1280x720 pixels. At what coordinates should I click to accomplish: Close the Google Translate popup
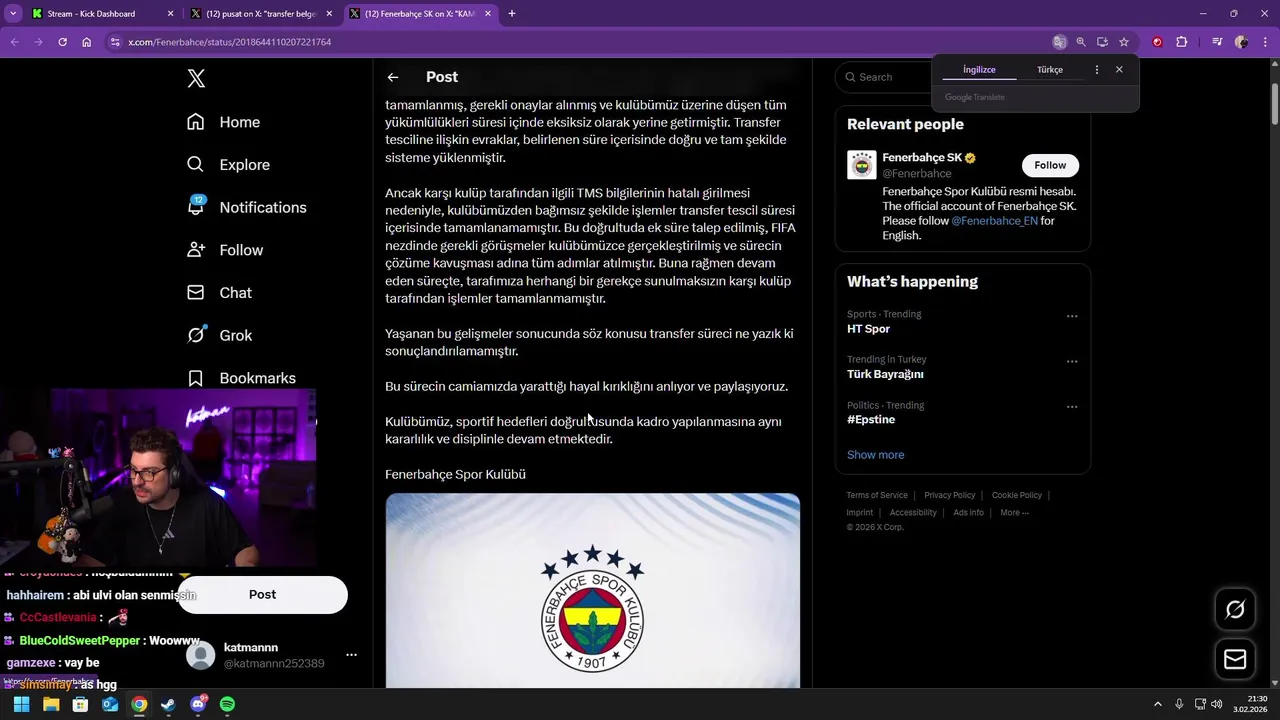pyautogui.click(x=1119, y=70)
